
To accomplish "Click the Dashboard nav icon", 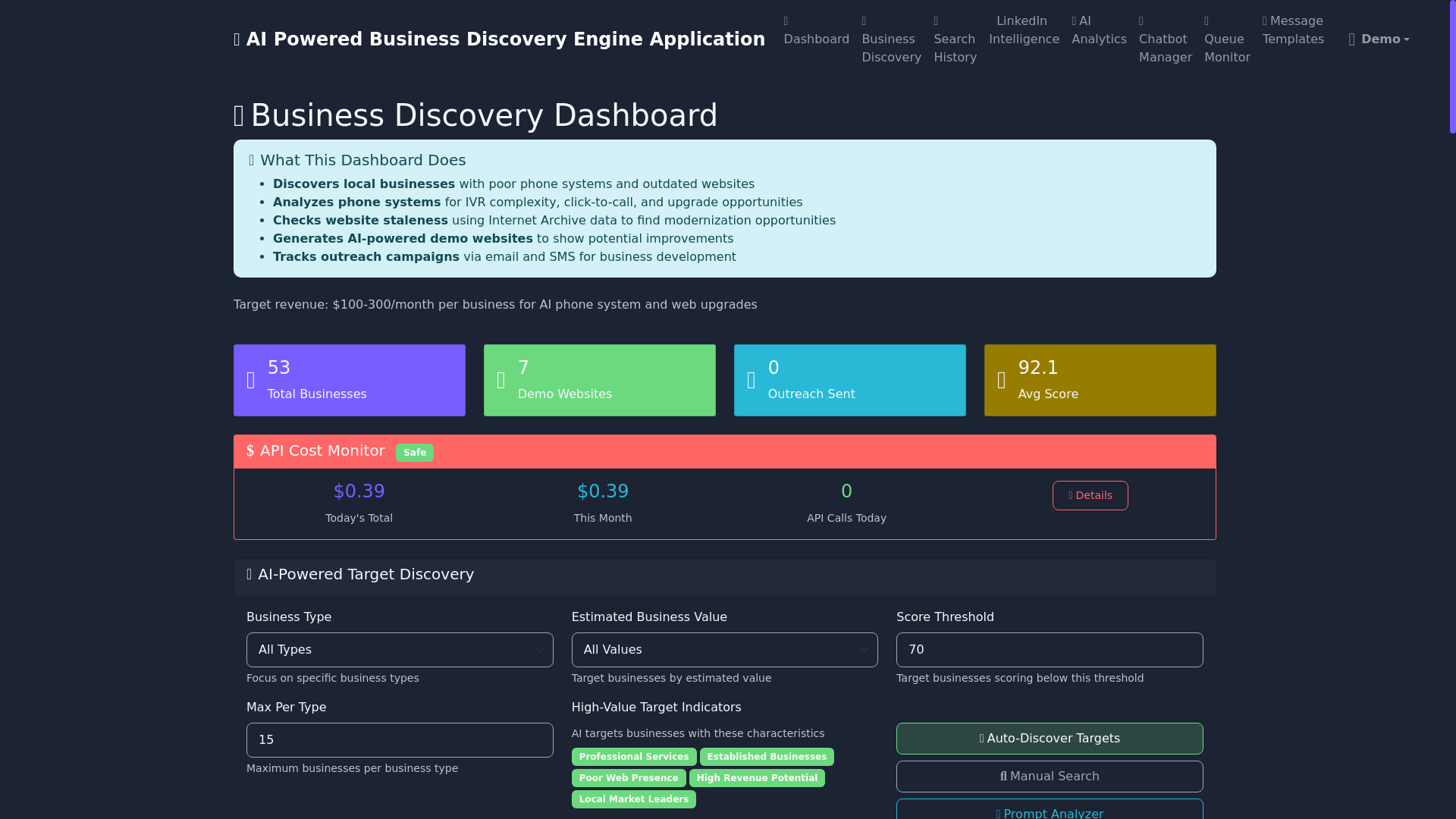I will tap(786, 21).
